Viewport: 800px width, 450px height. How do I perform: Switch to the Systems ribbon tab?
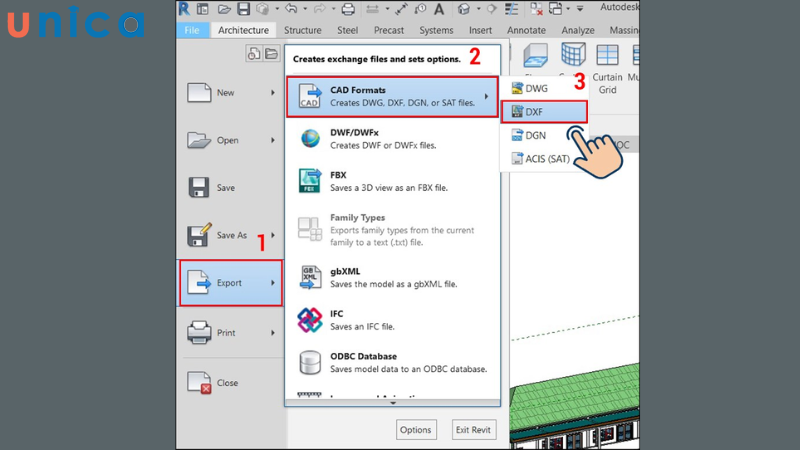pyautogui.click(x=436, y=30)
